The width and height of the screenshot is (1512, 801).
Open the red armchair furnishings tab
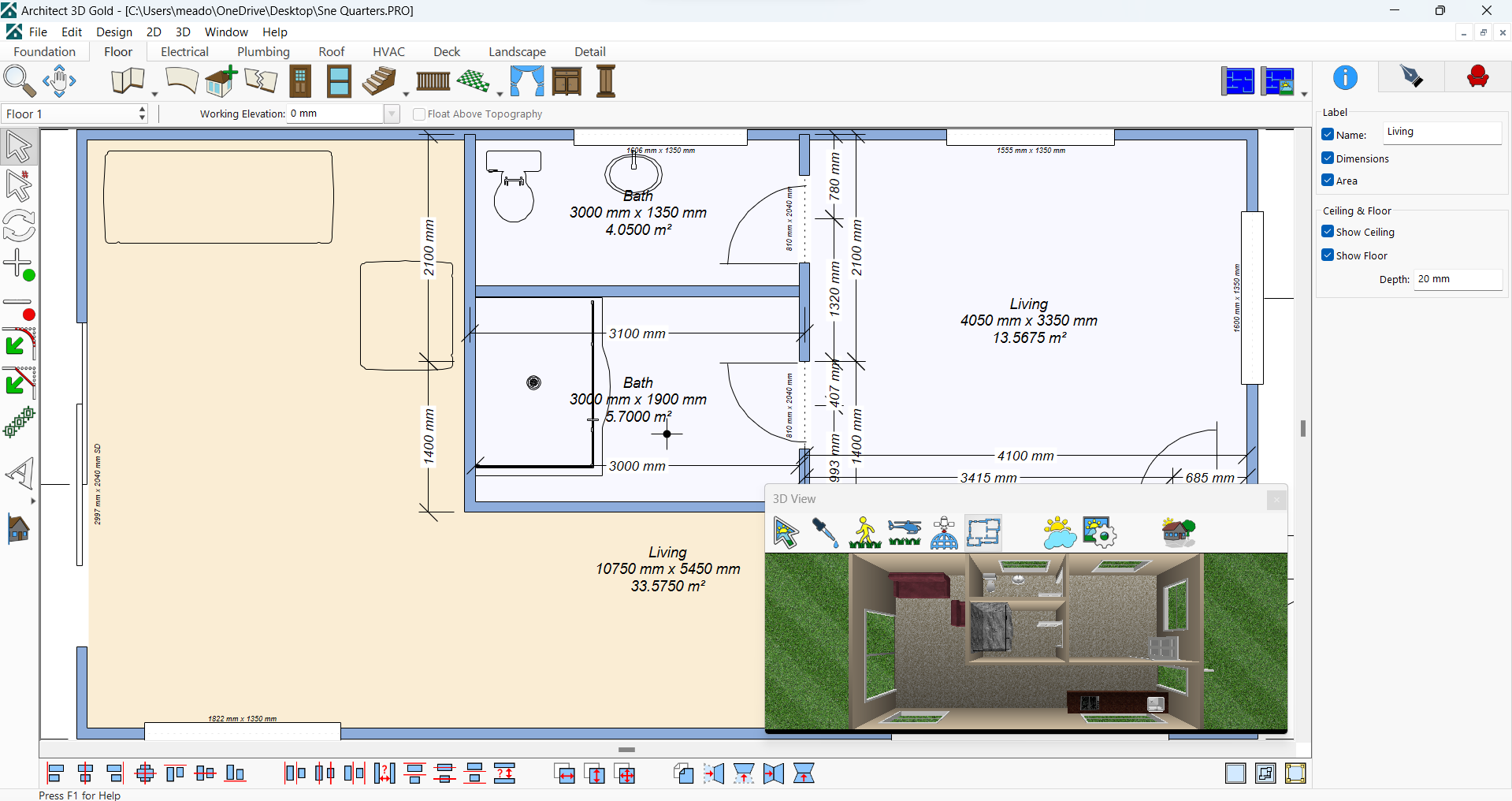tap(1478, 77)
